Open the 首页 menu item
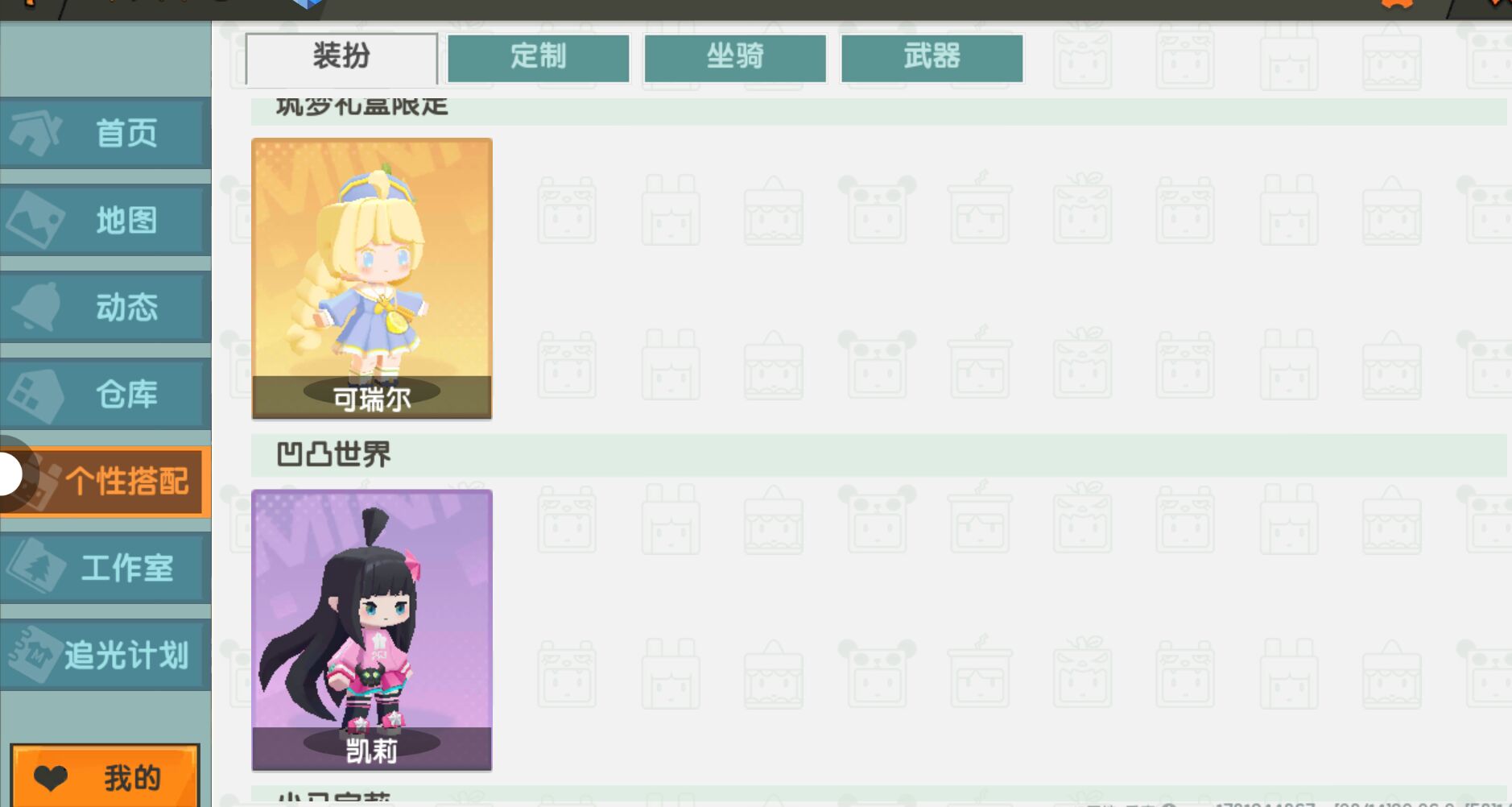1512x807 pixels. pyautogui.click(x=105, y=134)
